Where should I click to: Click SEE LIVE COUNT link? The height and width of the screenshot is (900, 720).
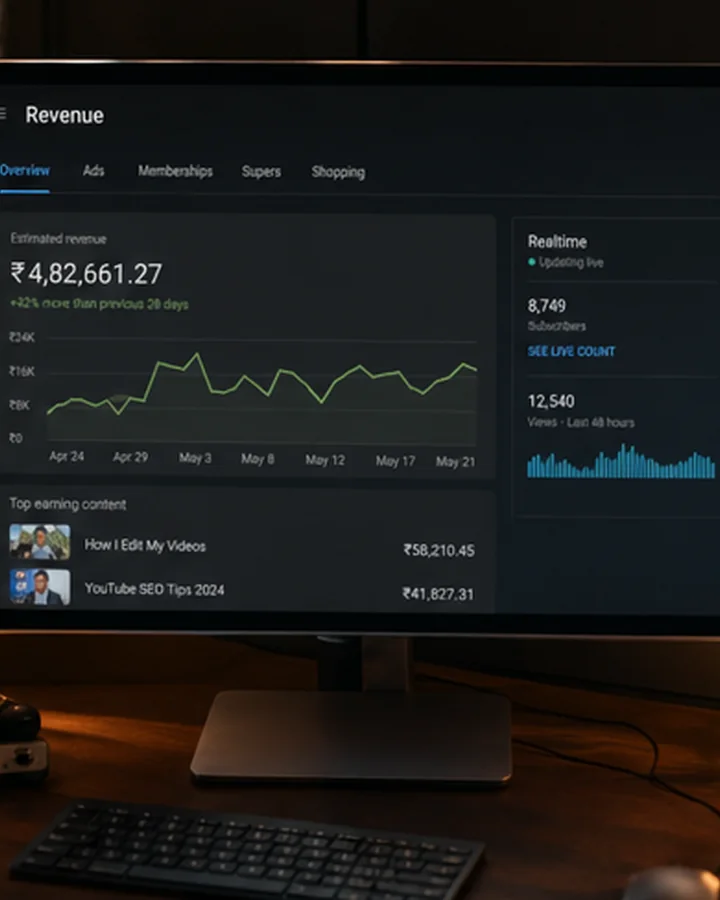click(x=571, y=351)
